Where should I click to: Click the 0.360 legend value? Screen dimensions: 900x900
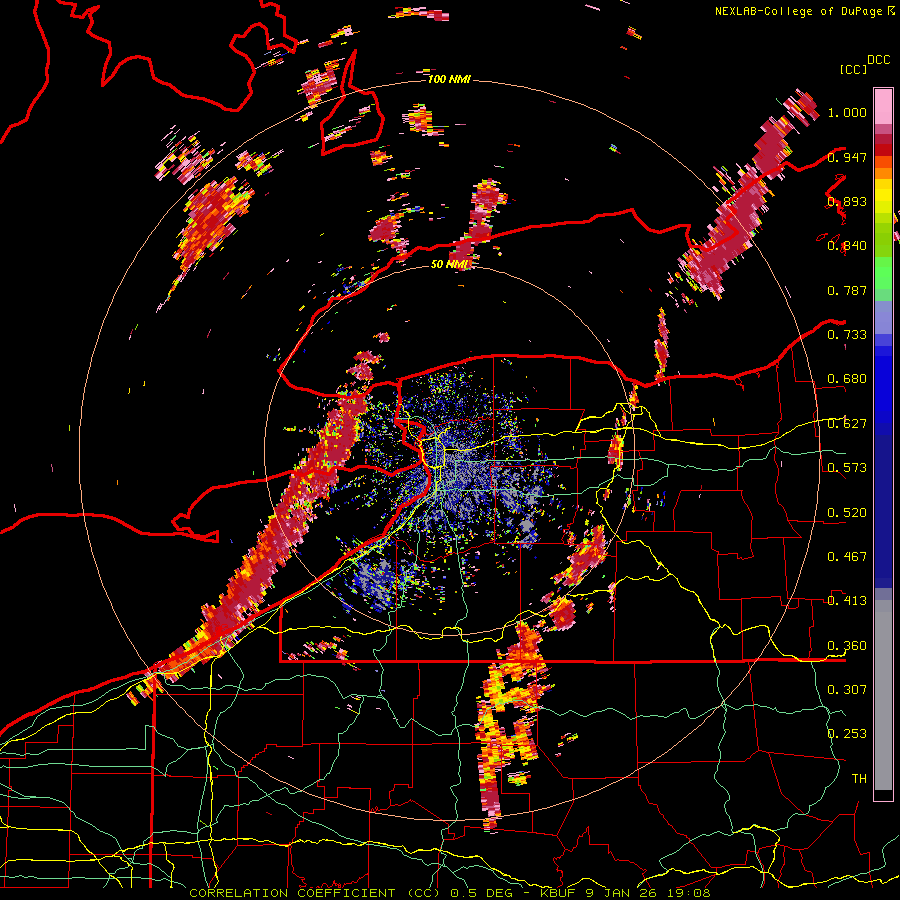(847, 646)
